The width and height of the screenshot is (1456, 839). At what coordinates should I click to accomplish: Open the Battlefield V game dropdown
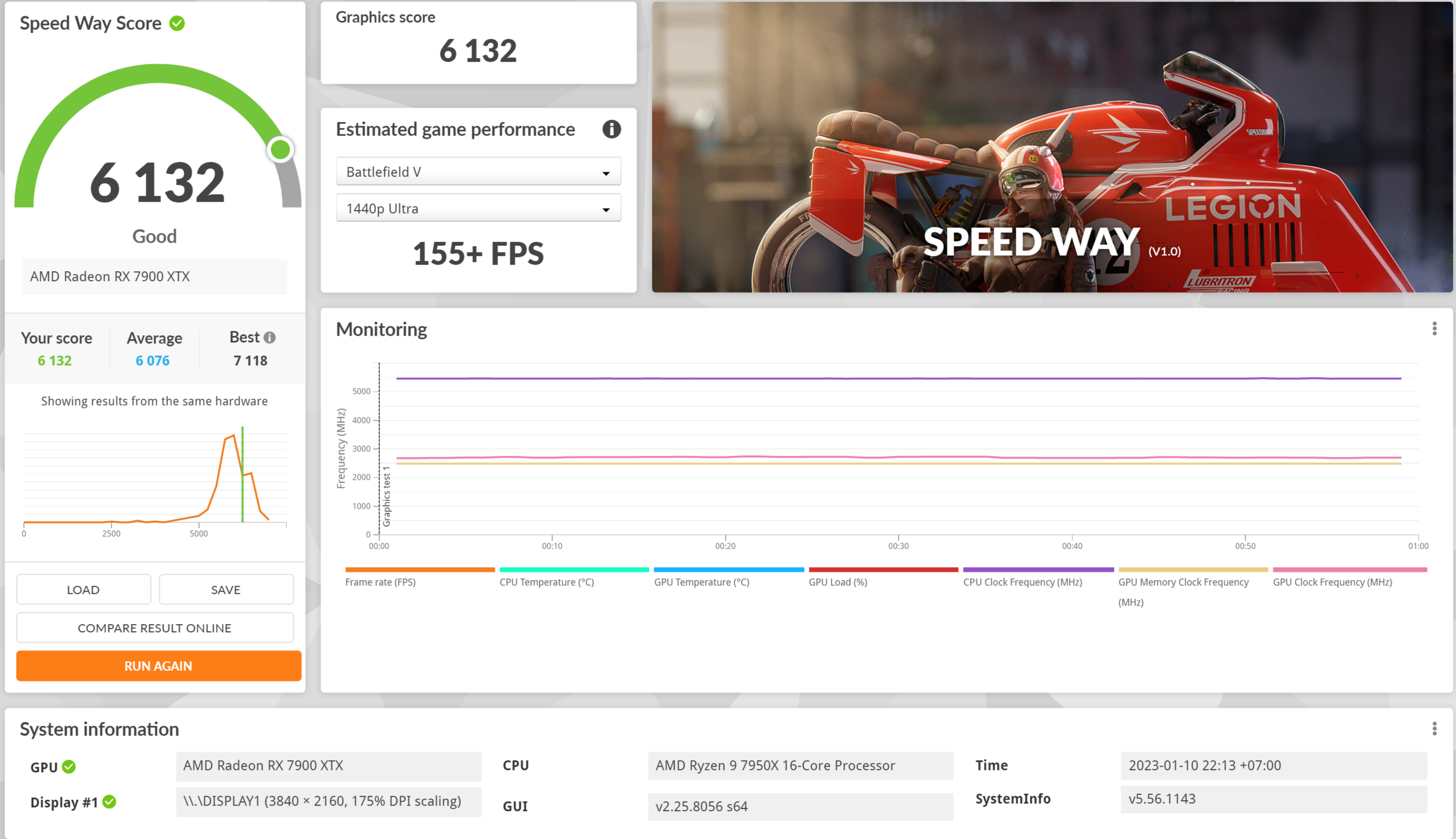(x=478, y=172)
